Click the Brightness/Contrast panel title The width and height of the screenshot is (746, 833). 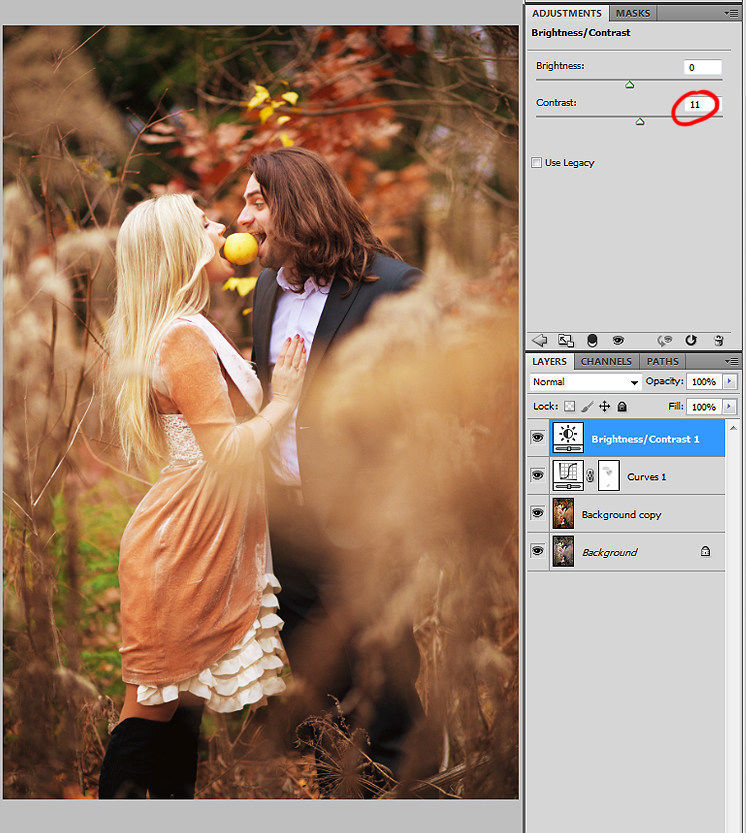581,32
